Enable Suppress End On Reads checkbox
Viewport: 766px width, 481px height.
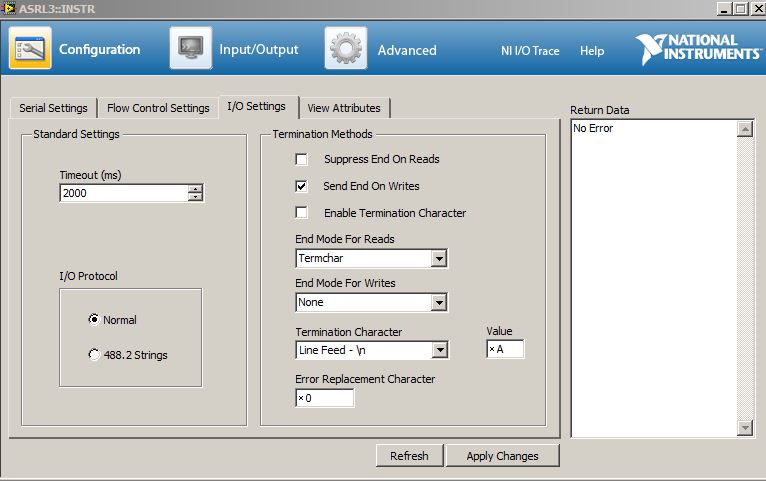point(301,159)
